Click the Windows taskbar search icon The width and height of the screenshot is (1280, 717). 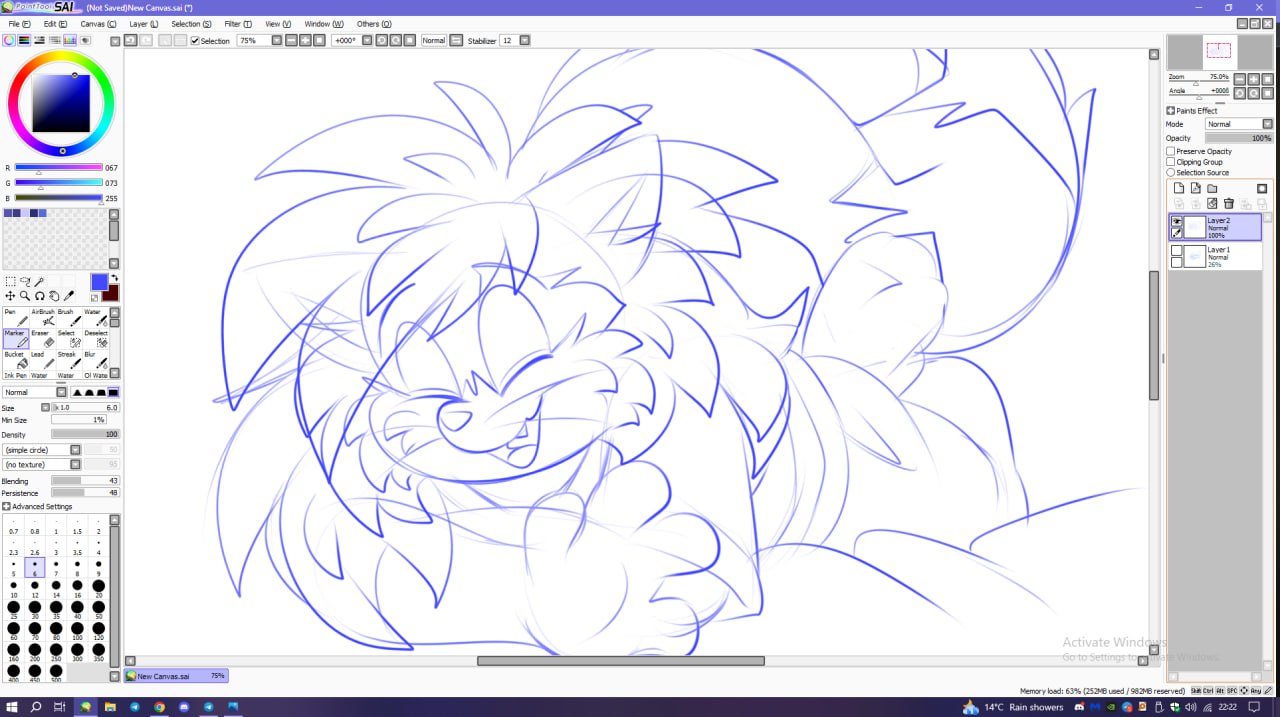pyautogui.click(x=36, y=707)
